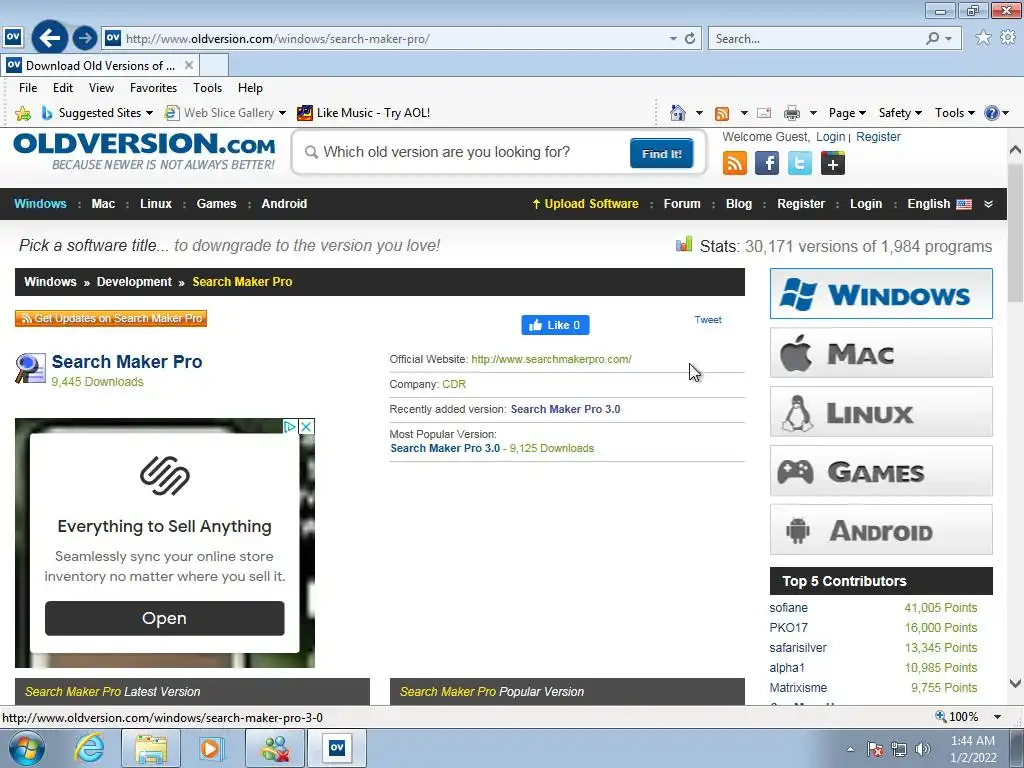
Task: Open the zoom level 100% dropdown arrow
Action: tap(997, 717)
